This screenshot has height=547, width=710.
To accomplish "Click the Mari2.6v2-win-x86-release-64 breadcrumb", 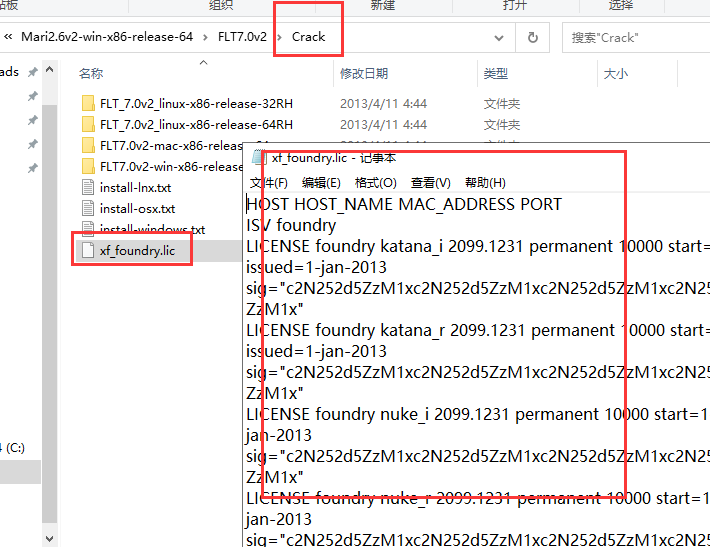I will 110,37.
